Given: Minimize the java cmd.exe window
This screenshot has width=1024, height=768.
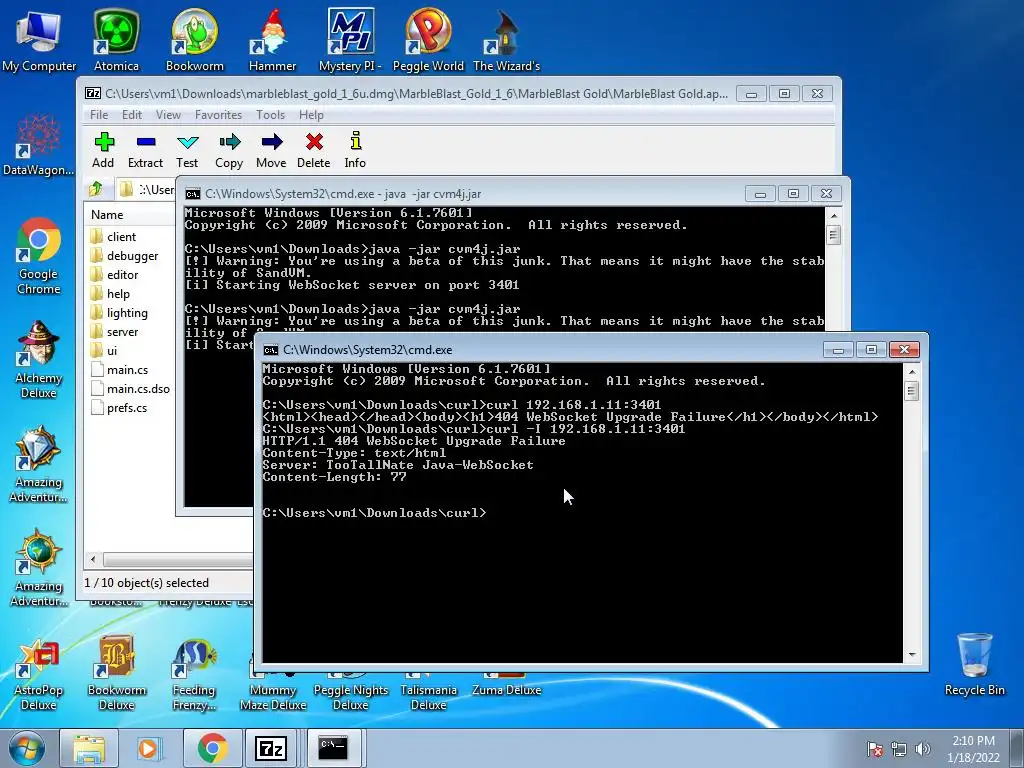Looking at the screenshot, I should coord(760,194).
